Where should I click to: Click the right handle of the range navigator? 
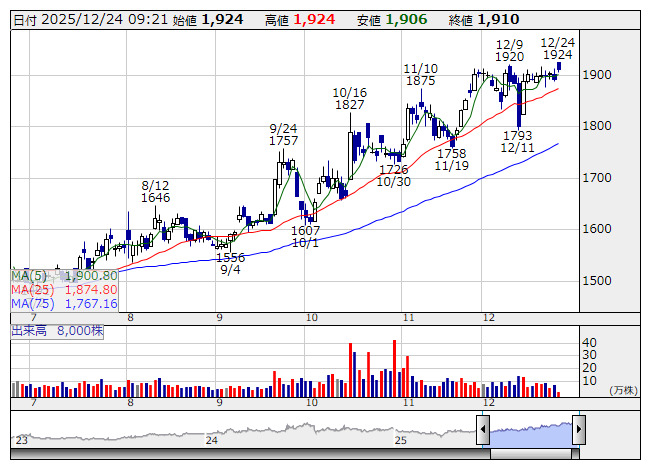[x=578, y=431]
